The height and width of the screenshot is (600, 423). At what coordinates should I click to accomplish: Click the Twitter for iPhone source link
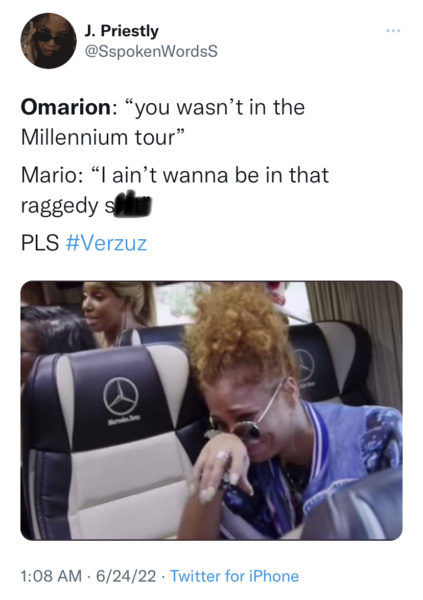click(234, 576)
